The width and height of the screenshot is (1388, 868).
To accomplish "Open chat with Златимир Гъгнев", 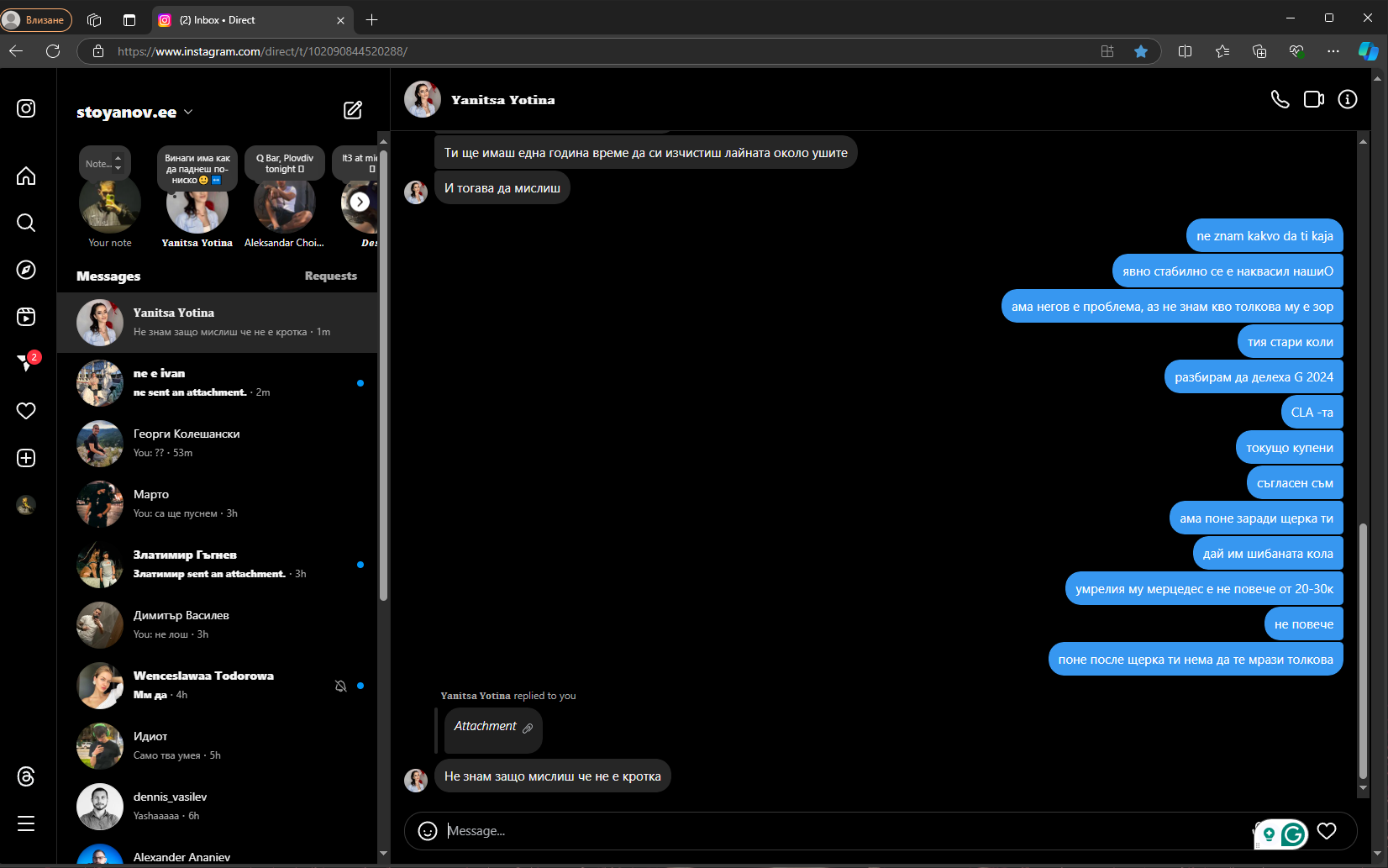I will click(218, 565).
